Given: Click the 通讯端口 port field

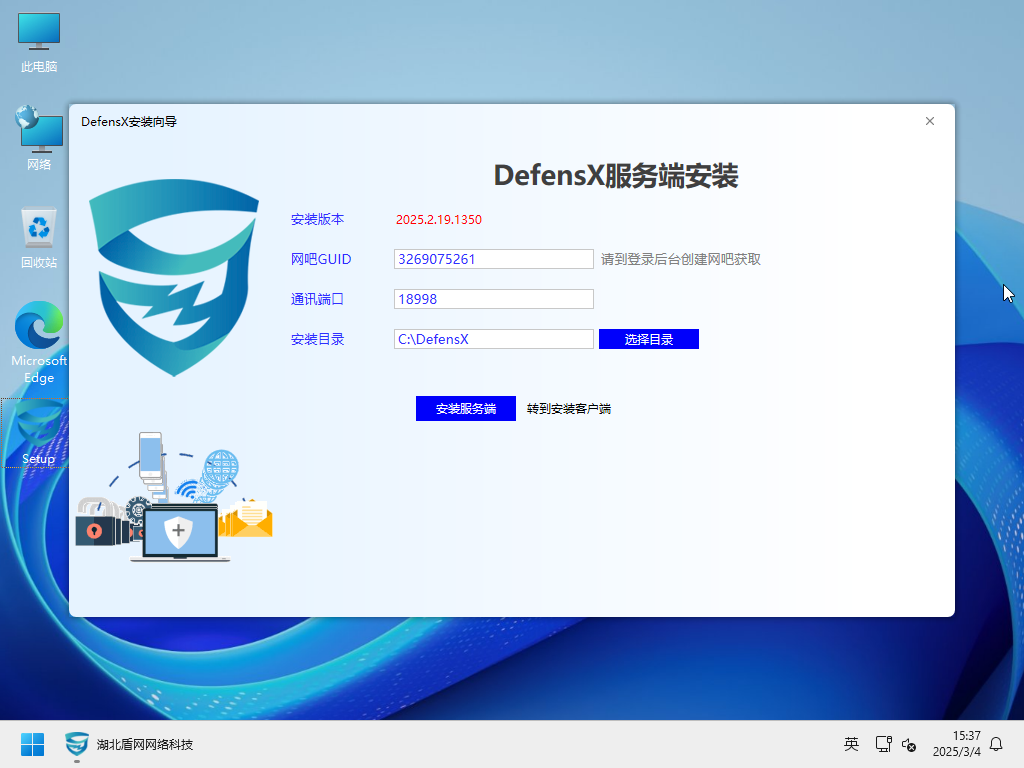Looking at the screenshot, I should (x=494, y=299).
